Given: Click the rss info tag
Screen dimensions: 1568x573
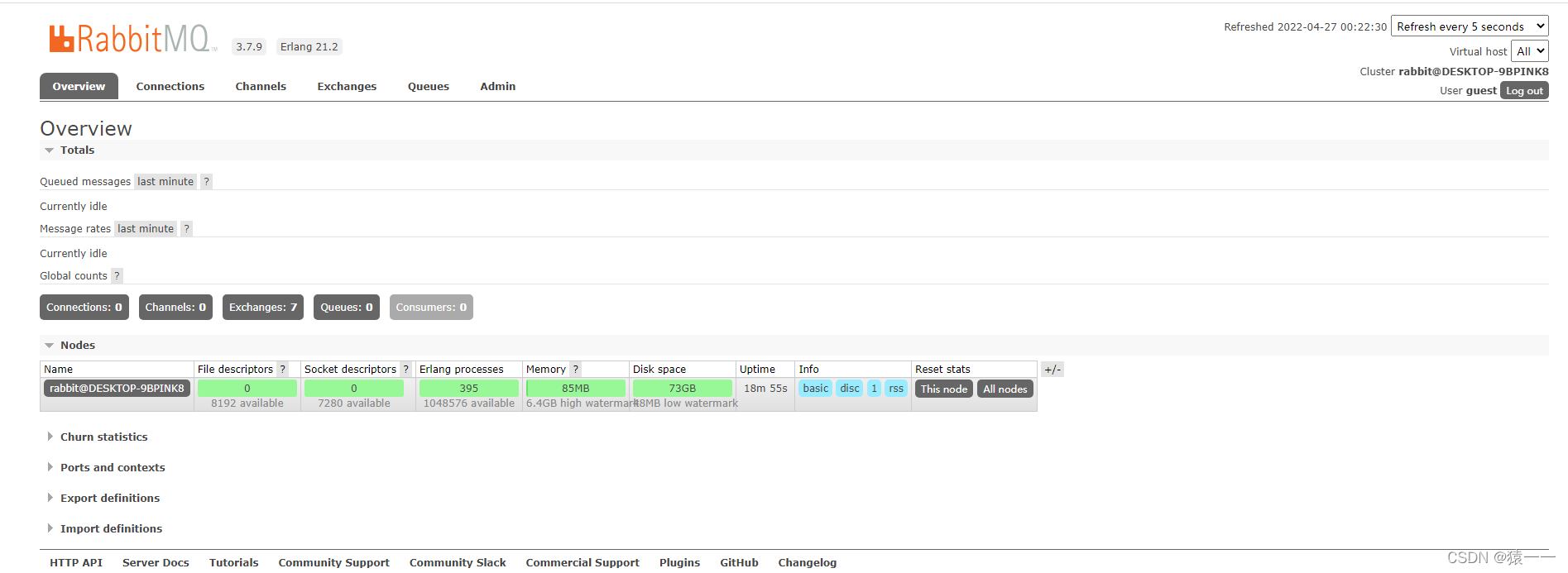Looking at the screenshot, I should click(896, 389).
